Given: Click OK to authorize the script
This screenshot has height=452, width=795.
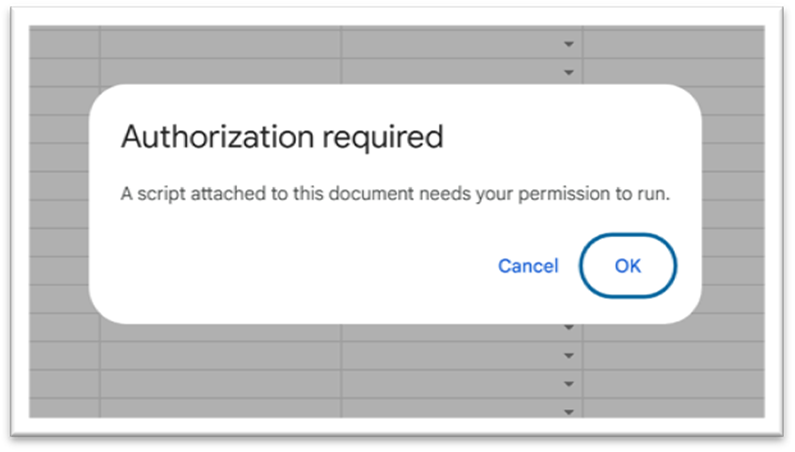Looking at the screenshot, I should 628,266.
